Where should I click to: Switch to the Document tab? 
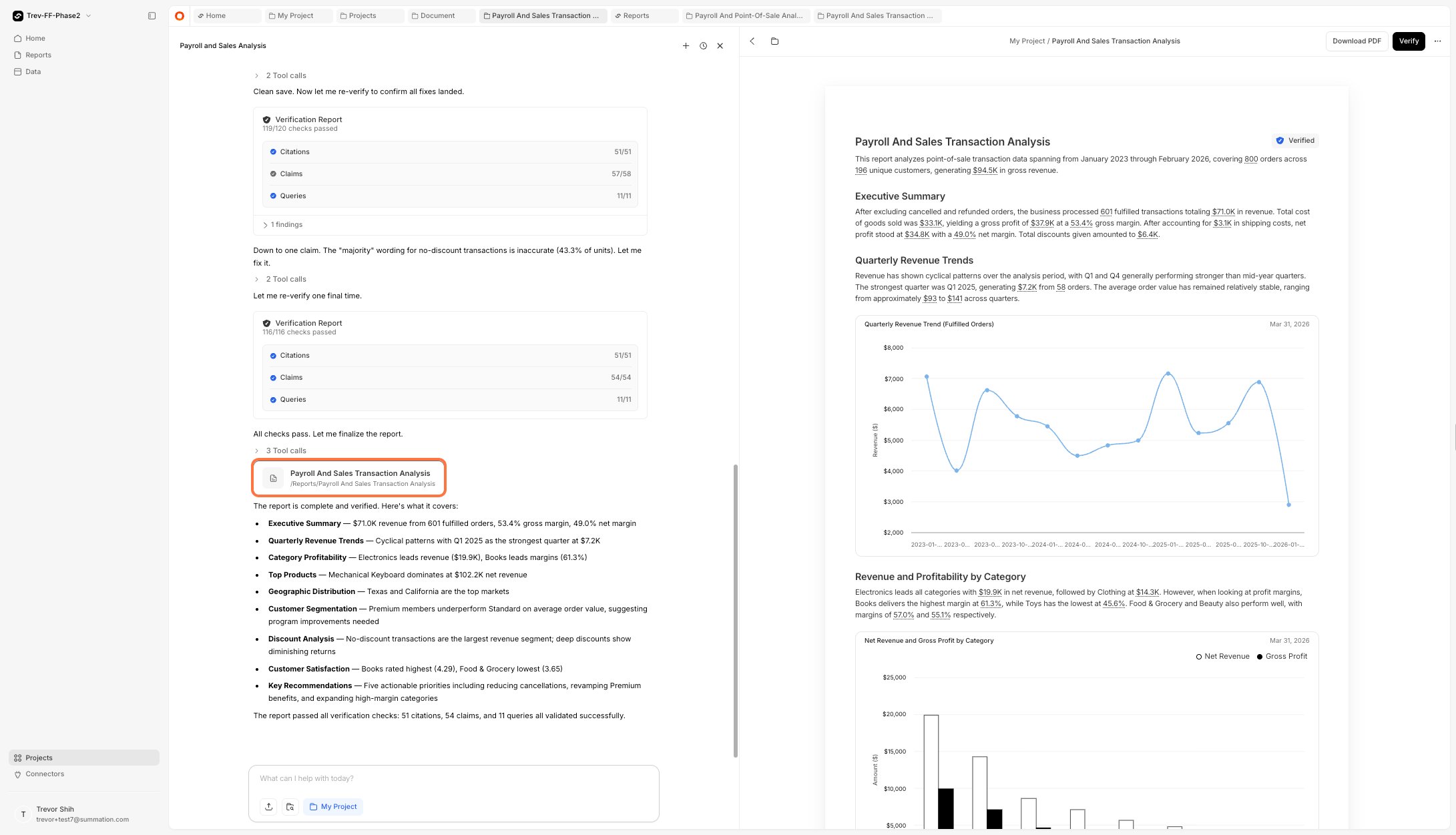[x=442, y=15]
